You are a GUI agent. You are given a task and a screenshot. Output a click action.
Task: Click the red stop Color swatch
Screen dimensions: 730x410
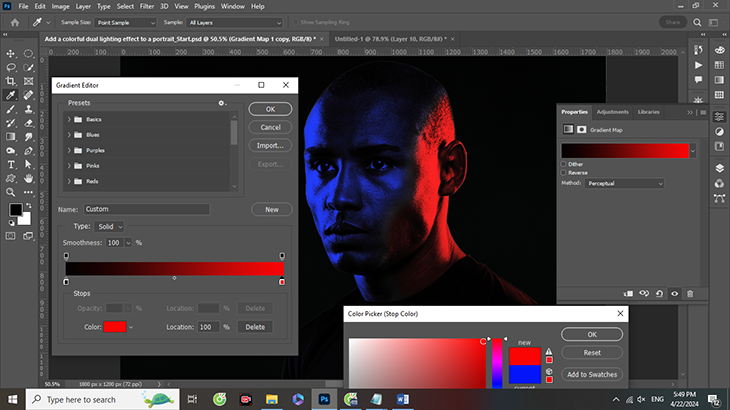coord(114,327)
